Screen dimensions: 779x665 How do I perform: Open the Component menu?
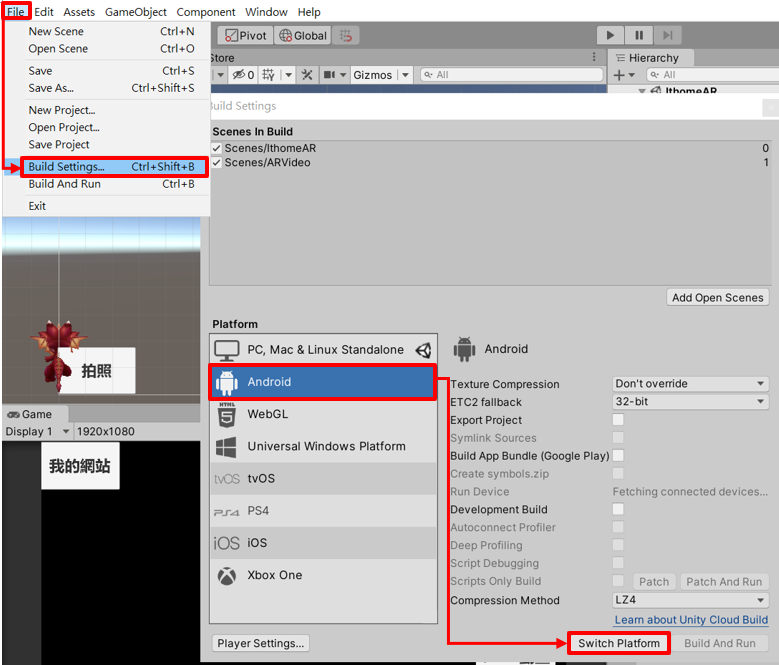(206, 11)
